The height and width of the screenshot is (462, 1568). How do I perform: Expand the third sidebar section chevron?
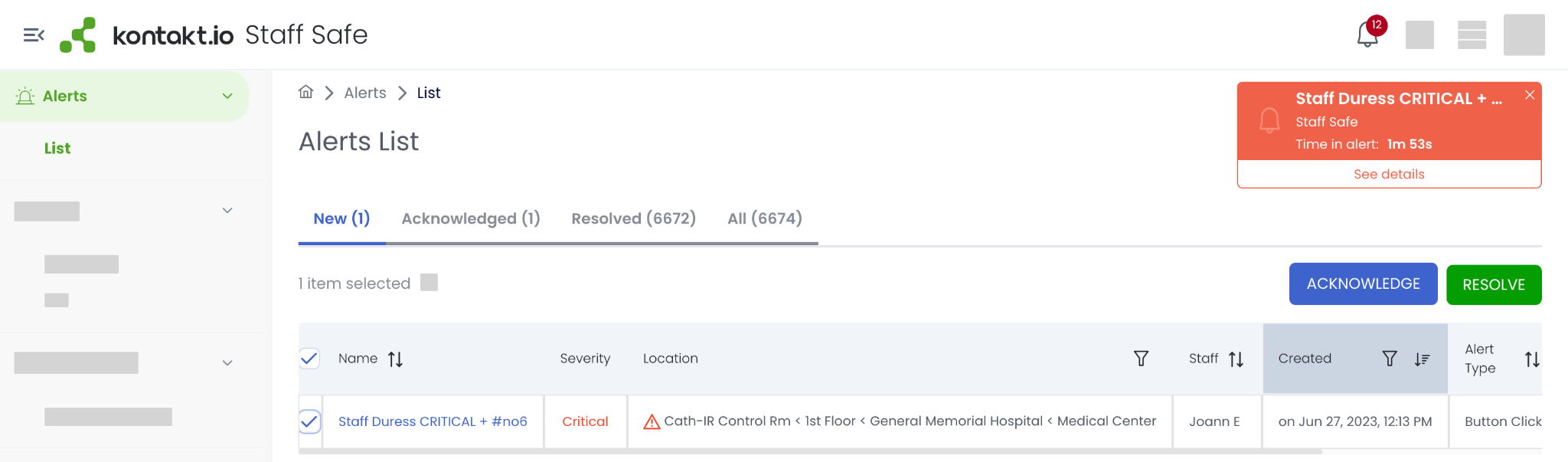coord(227,363)
